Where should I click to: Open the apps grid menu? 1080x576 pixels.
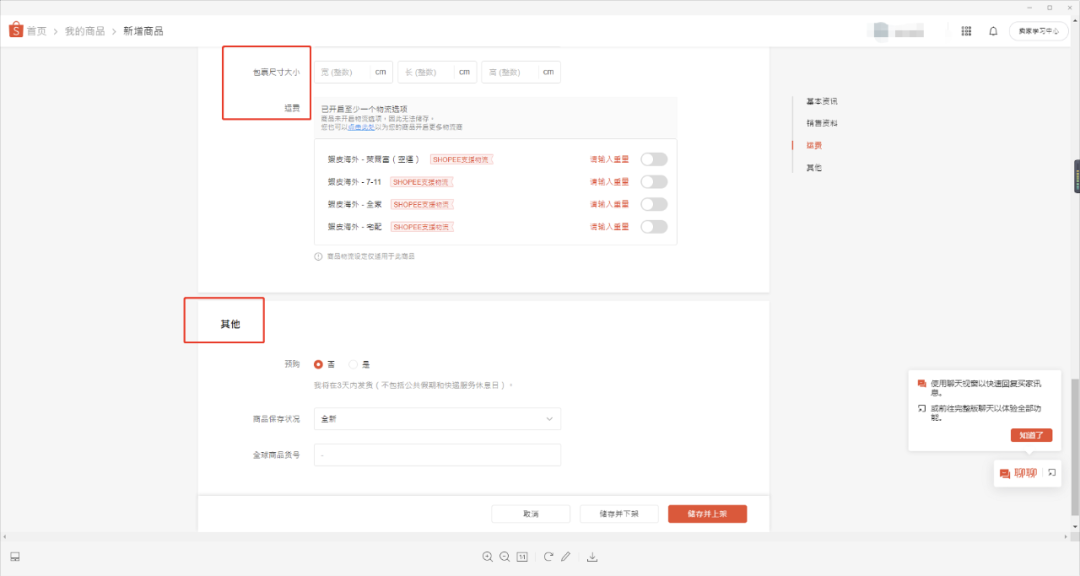(x=965, y=30)
